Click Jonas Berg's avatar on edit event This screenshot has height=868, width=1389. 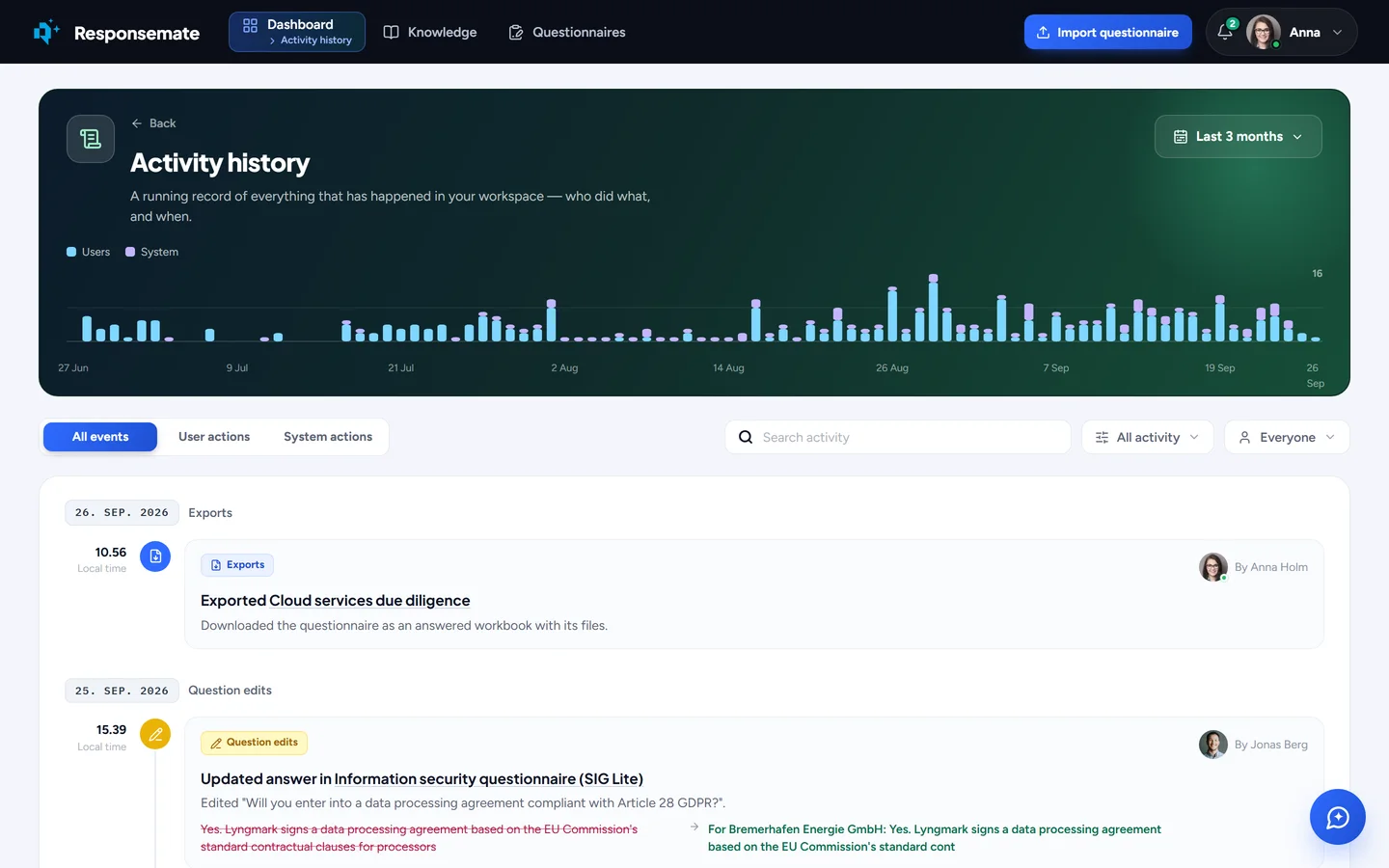tap(1213, 745)
